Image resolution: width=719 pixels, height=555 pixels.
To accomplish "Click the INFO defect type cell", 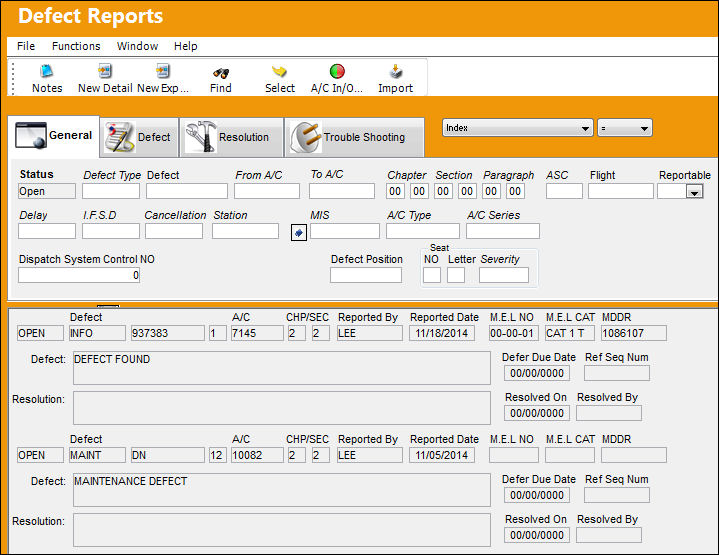I will click(x=97, y=333).
